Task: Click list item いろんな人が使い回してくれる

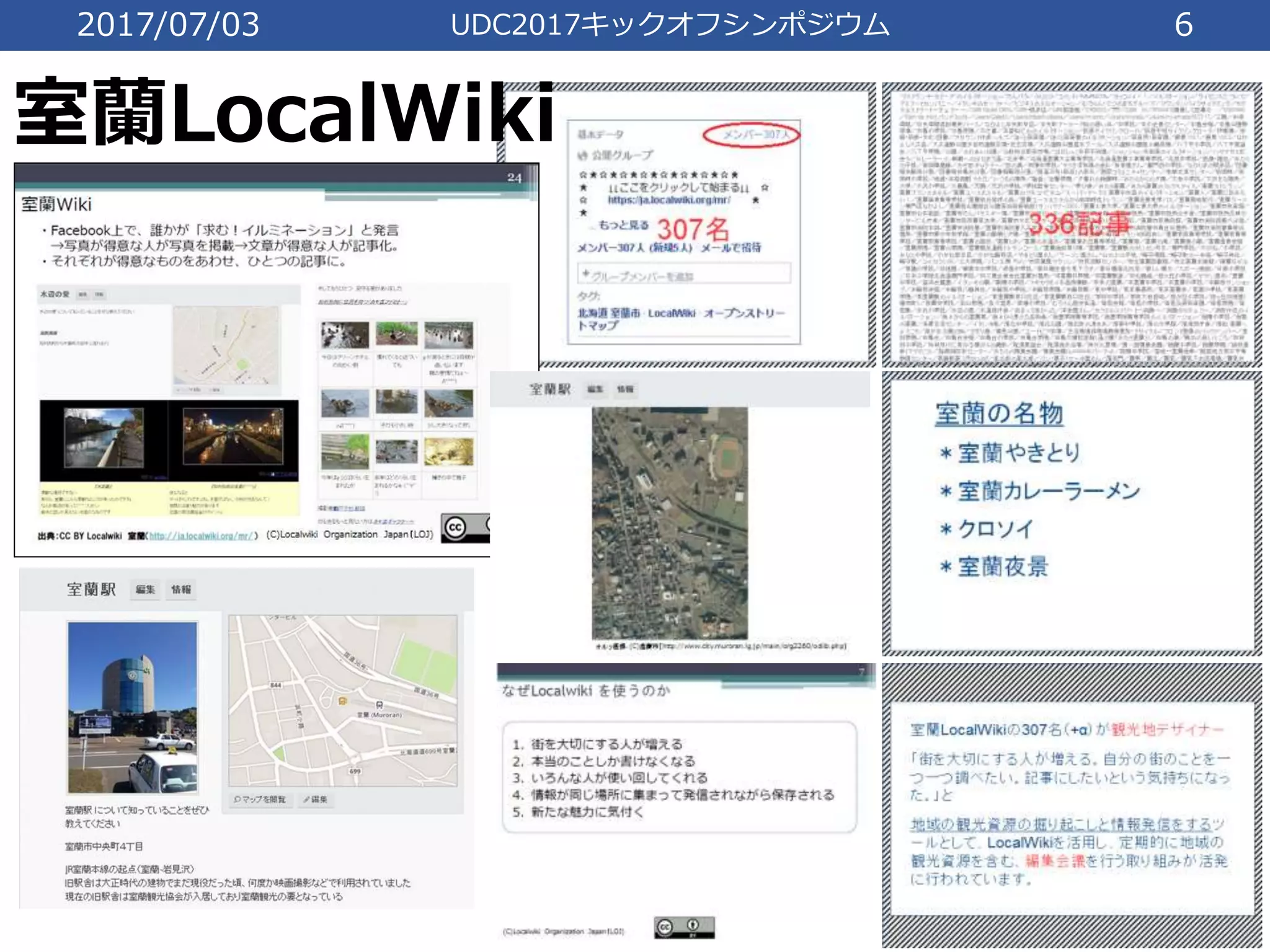Action: pyautogui.click(x=619, y=778)
